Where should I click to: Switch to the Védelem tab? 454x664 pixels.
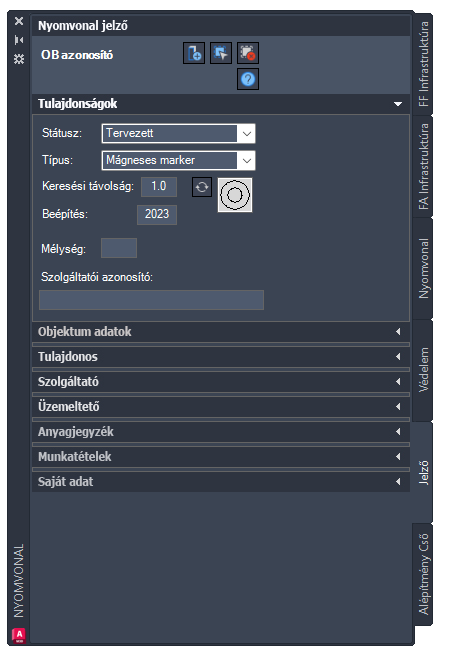click(423, 370)
